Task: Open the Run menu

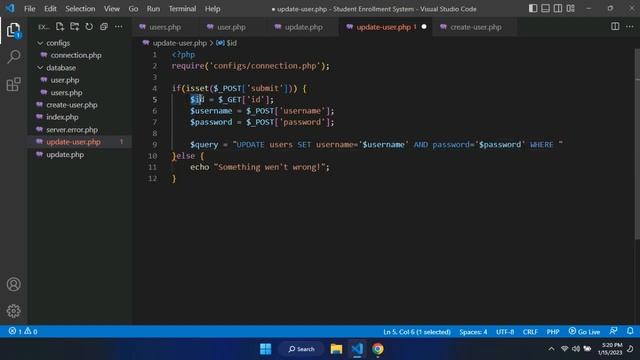Action: click(153, 9)
